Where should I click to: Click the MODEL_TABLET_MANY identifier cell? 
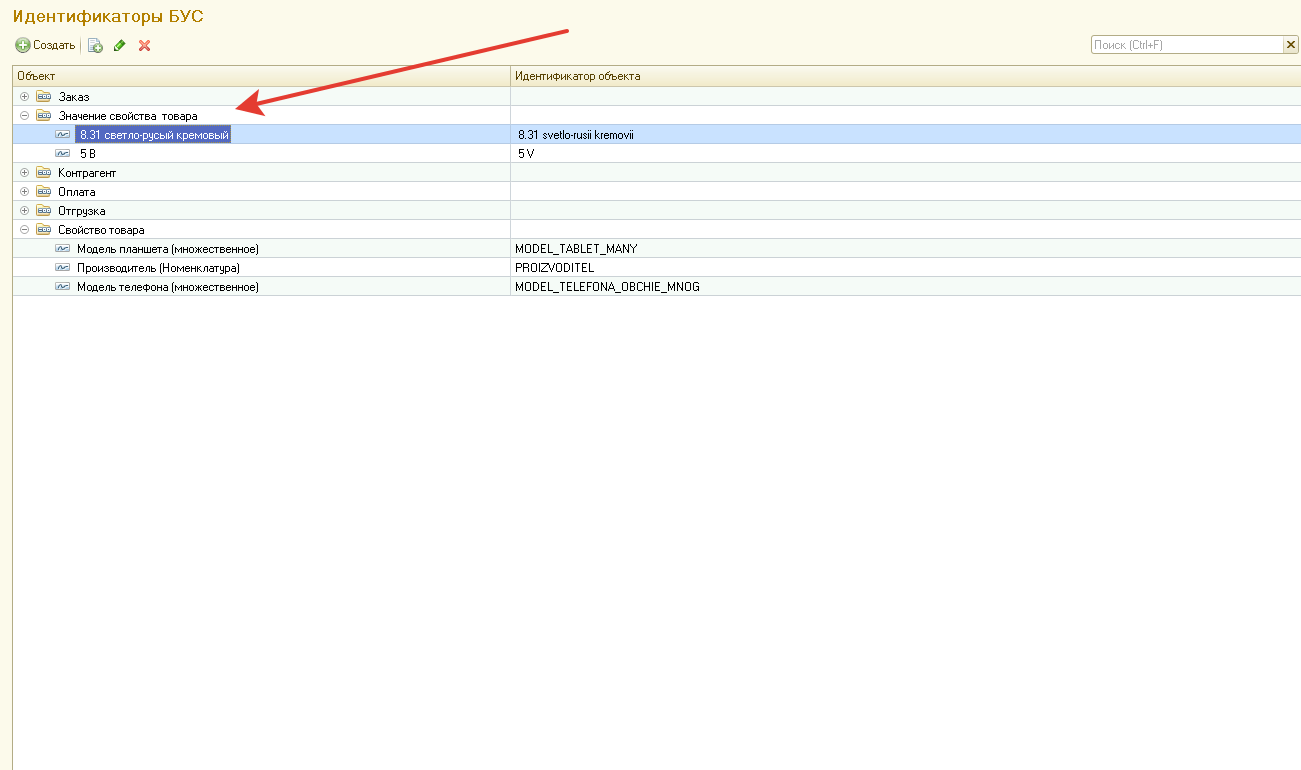[576, 249]
